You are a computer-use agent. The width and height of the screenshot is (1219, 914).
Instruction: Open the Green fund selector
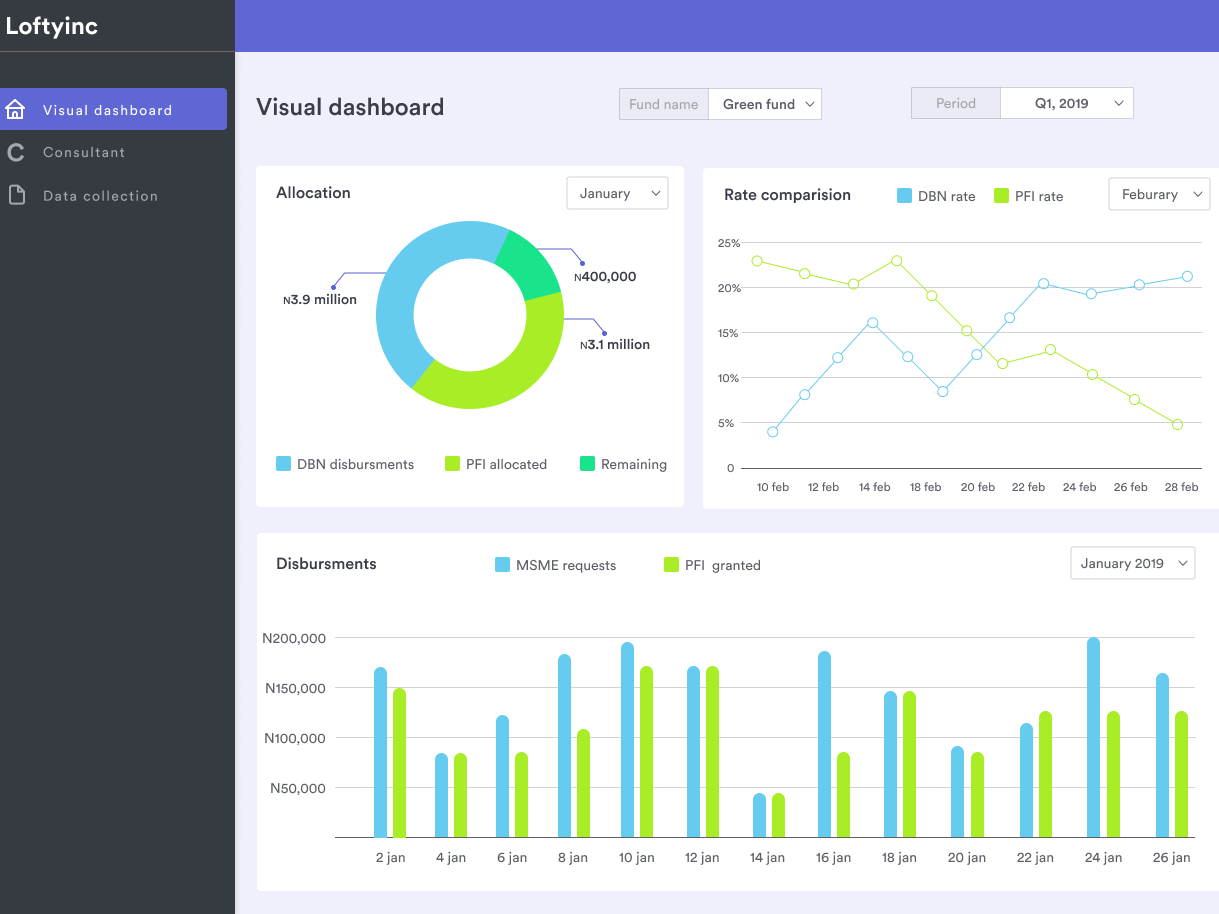[x=764, y=103]
